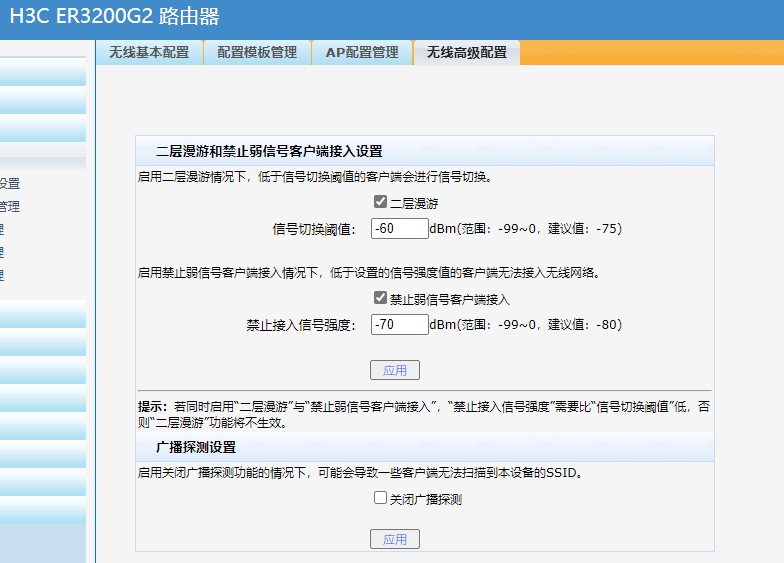This screenshot has height=563, width=784.
Task: Click the 禁止接入信号强度 range hint with 建议值 -80
Action: click(526, 324)
